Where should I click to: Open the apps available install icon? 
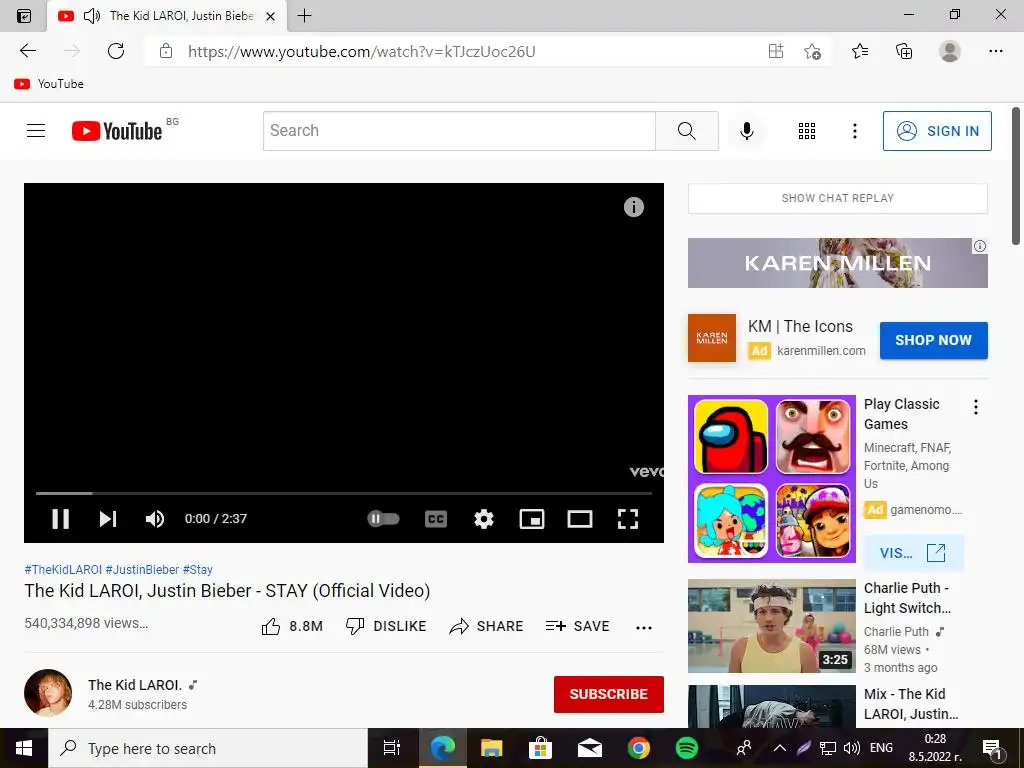[775, 51]
